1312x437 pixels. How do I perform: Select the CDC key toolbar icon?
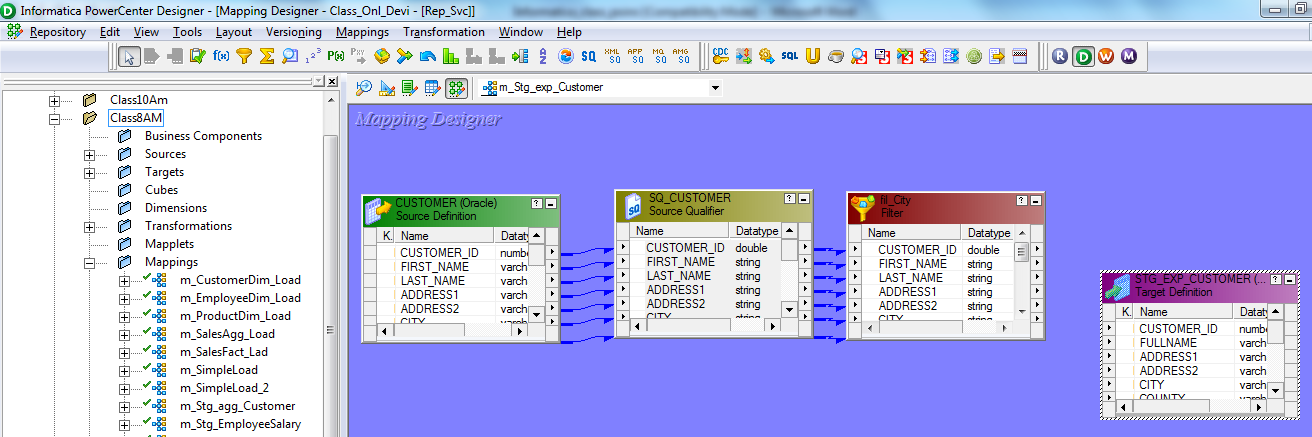pyautogui.click(x=721, y=56)
